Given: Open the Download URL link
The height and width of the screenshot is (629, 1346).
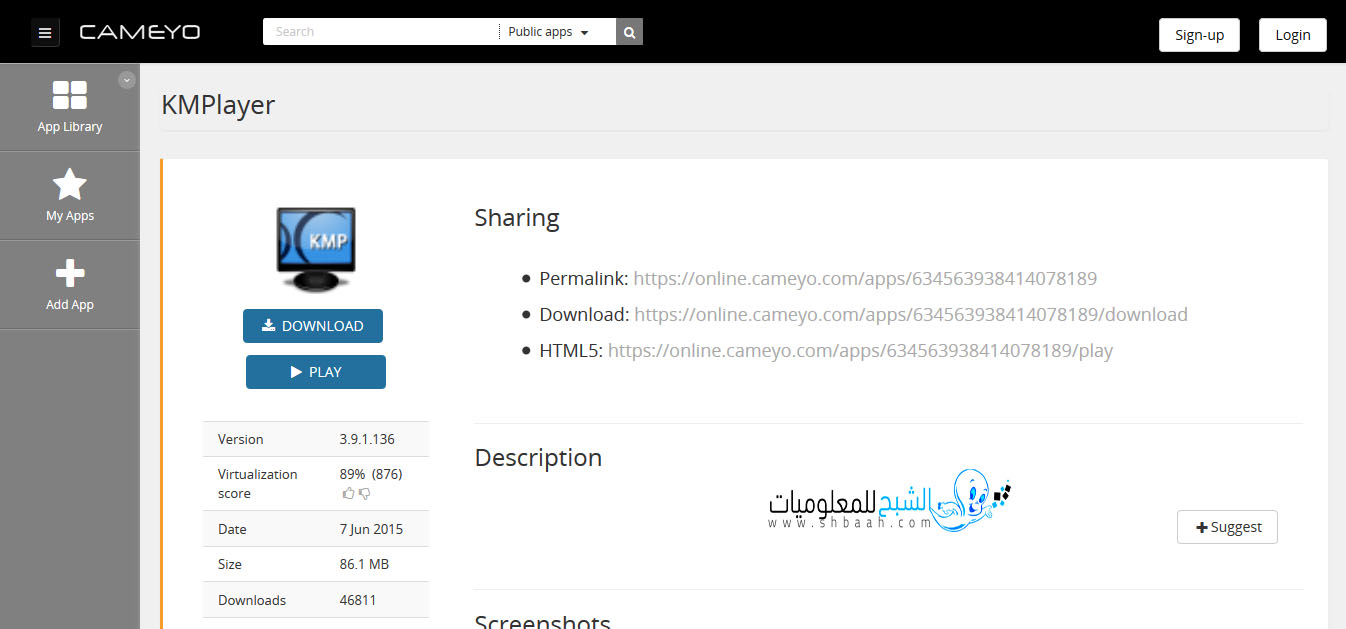Looking at the screenshot, I should [911, 314].
